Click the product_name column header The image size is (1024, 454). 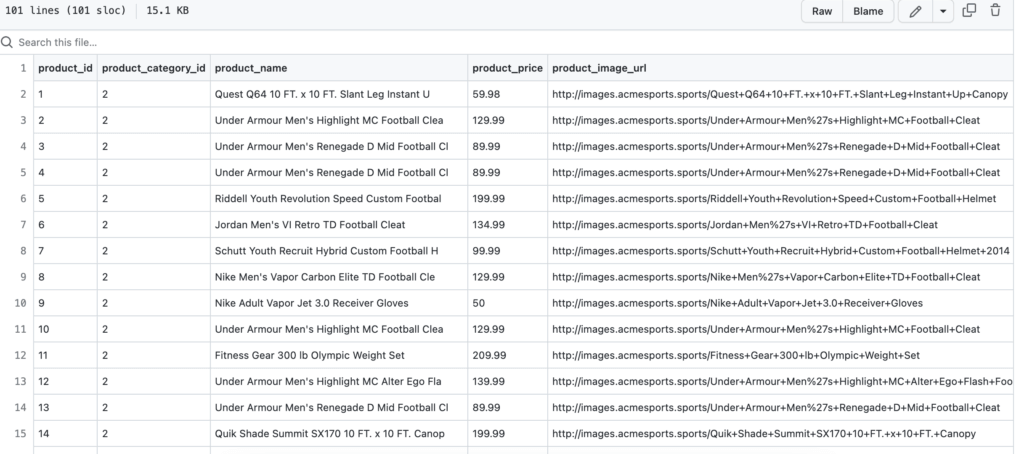pos(251,68)
